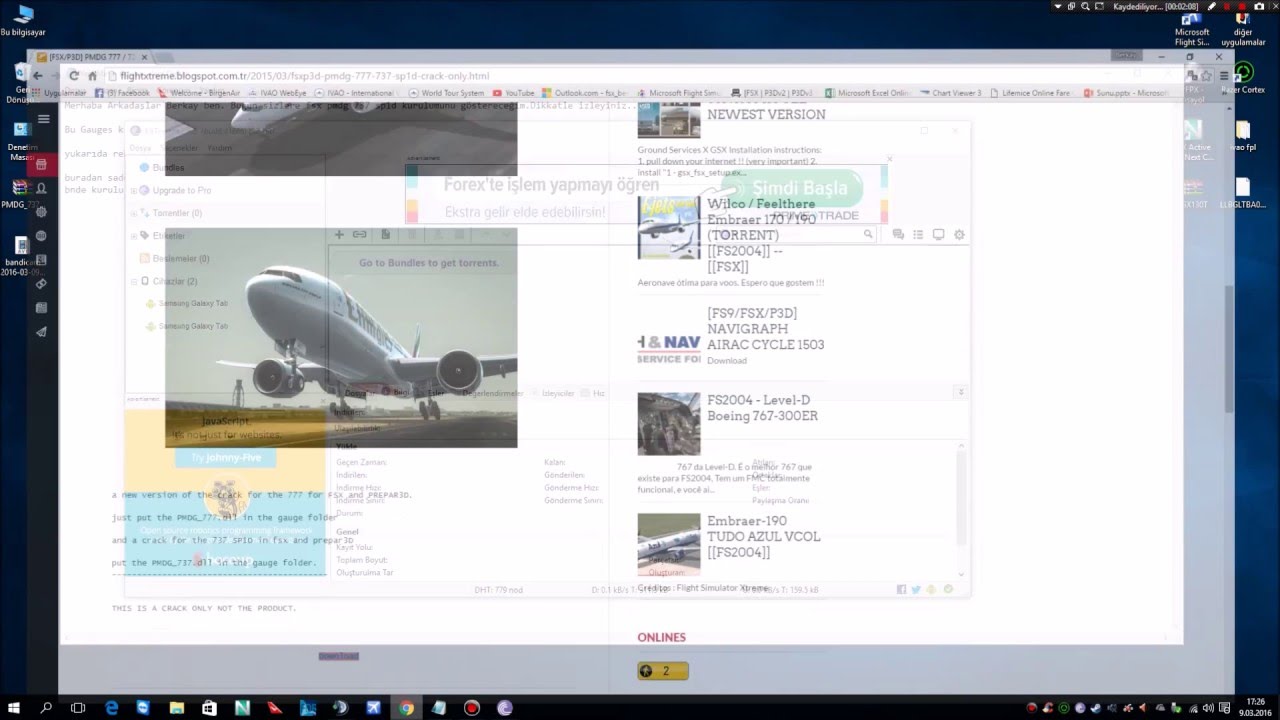This screenshot has width=1280, height=720.
Task: Open uTorrent Dosya menu
Action: (x=140, y=148)
